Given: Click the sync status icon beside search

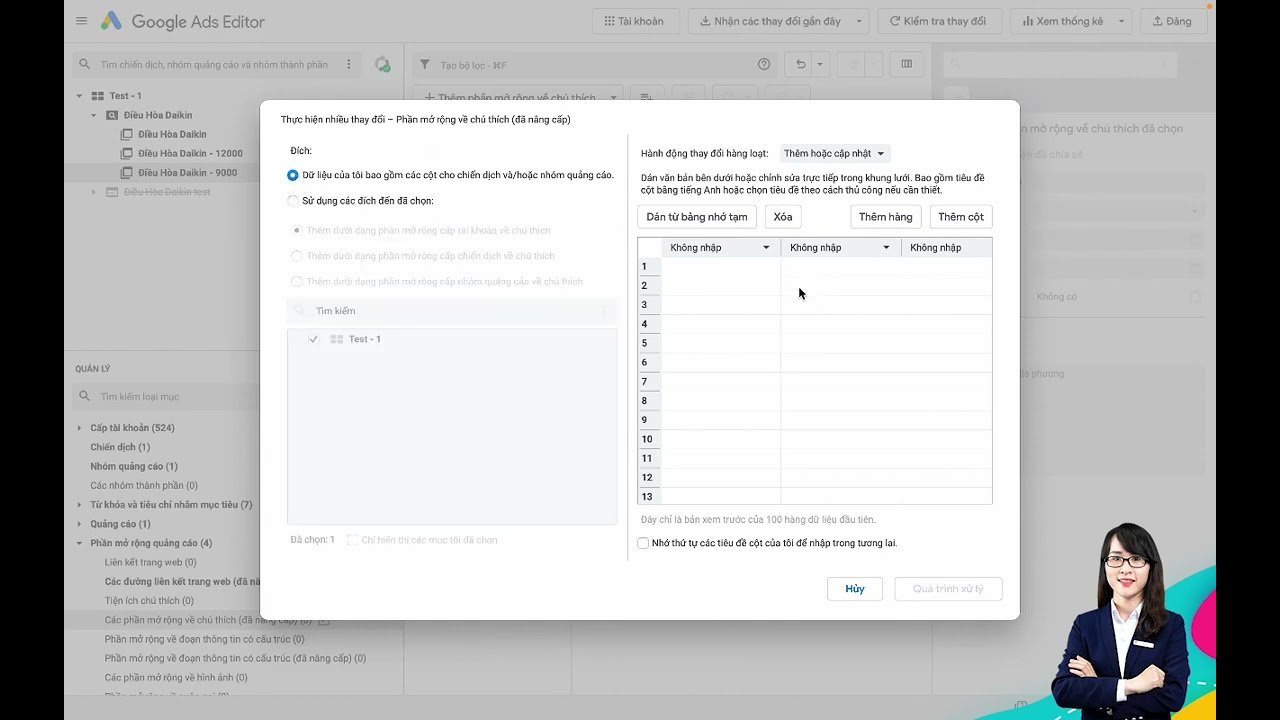Looking at the screenshot, I should 382,64.
